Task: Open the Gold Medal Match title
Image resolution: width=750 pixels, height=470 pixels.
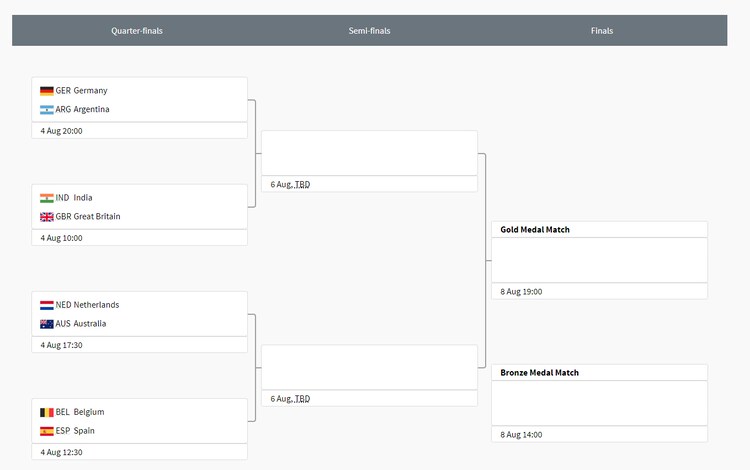Action: (x=535, y=230)
